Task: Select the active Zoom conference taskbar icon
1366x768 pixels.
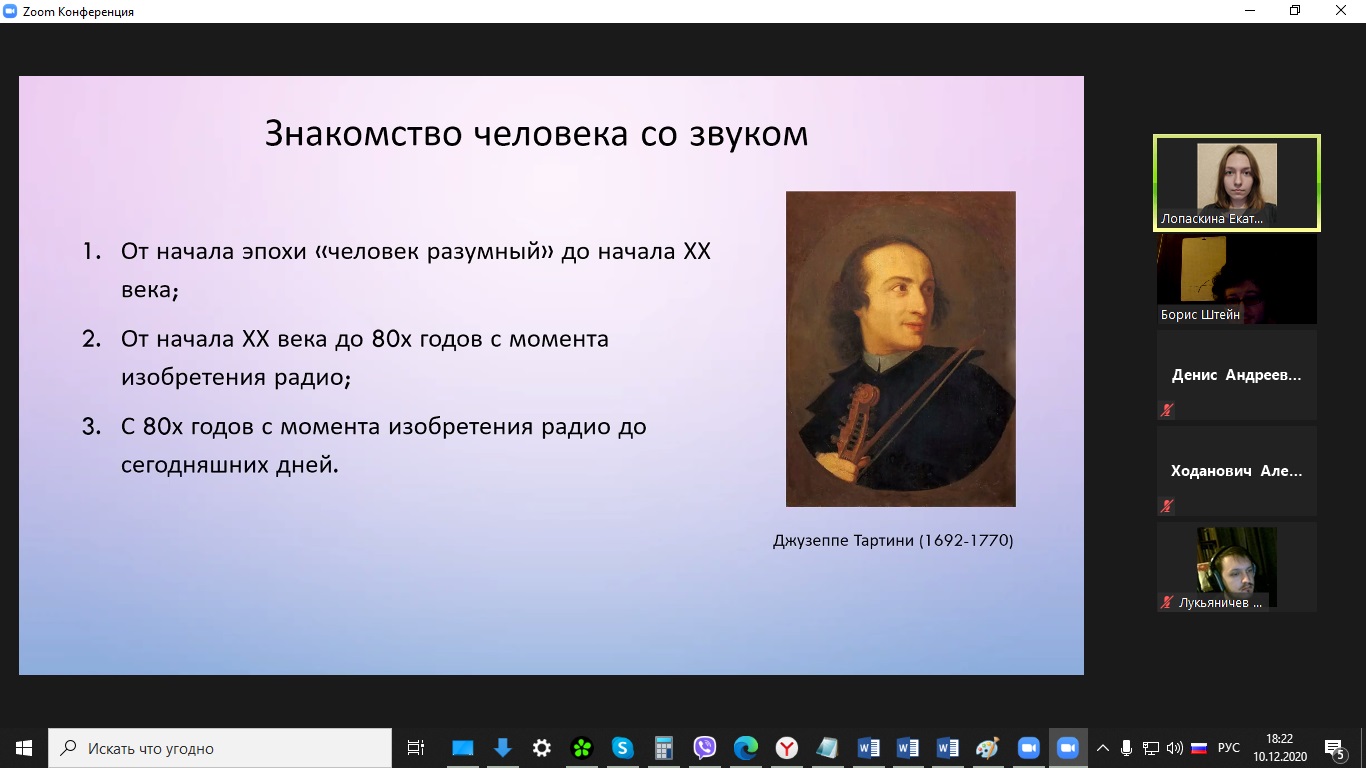Action: (1068, 748)
